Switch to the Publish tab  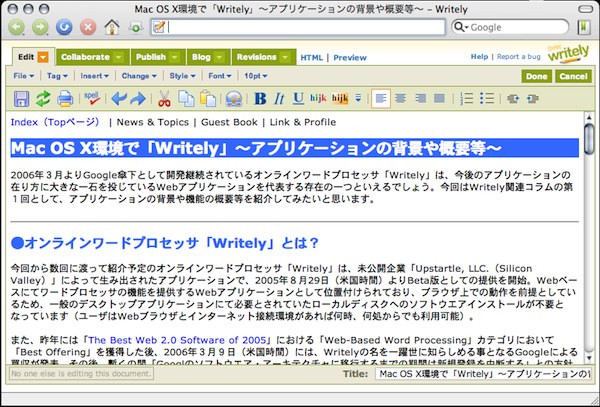coord(158,57)
